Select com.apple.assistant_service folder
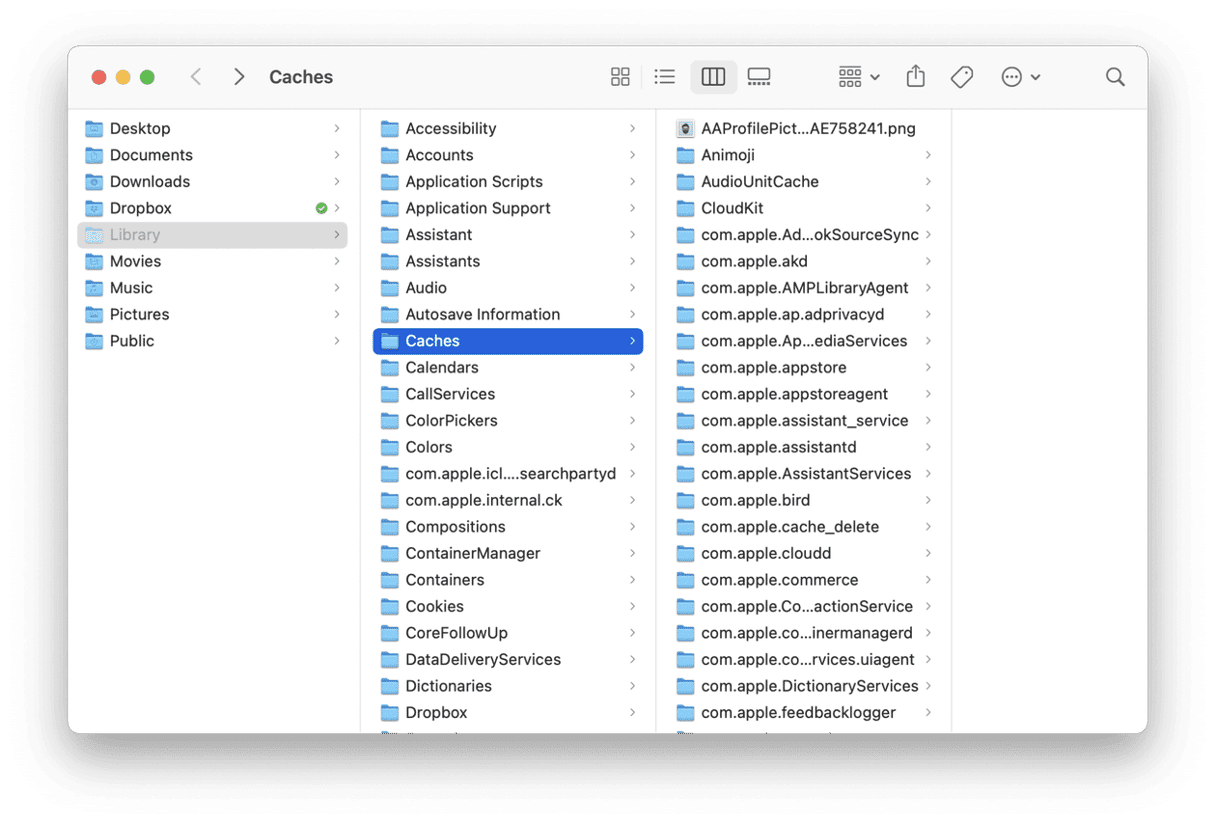1216x823 pixels. pyautogui.click(x=804, y=420)
